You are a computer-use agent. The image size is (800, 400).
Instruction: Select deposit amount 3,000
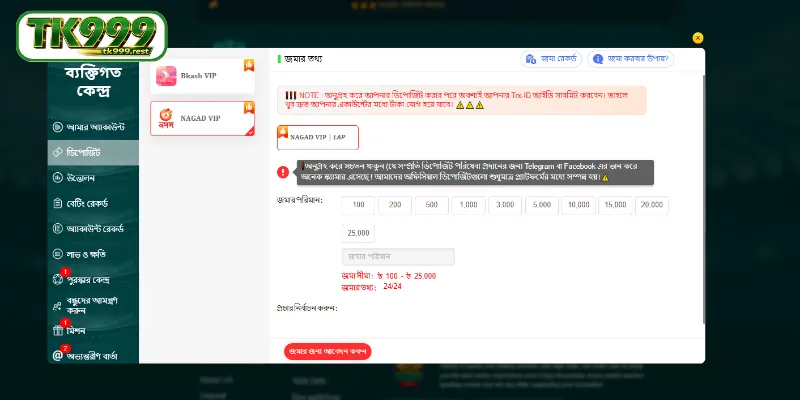pos(505,205)
